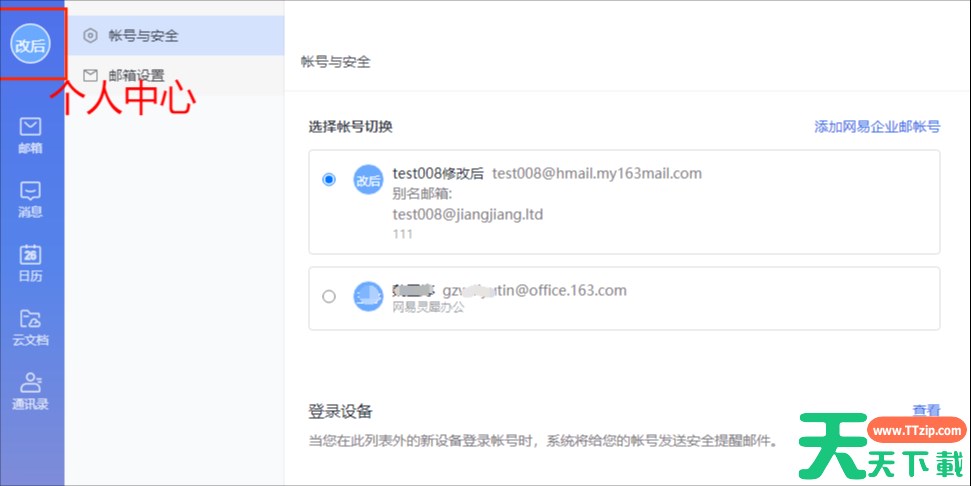This screenshot has height=486, width=971.
Task: Select office.163.com account radio button
Action: [x=329, y=297]
